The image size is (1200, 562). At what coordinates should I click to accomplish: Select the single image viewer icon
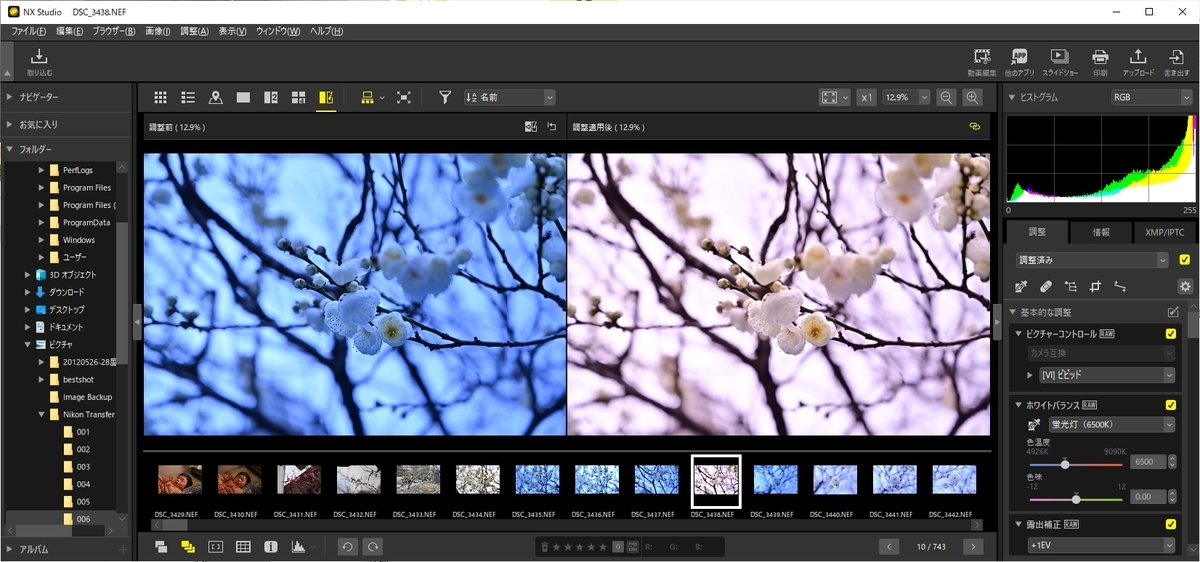[243, 97]
